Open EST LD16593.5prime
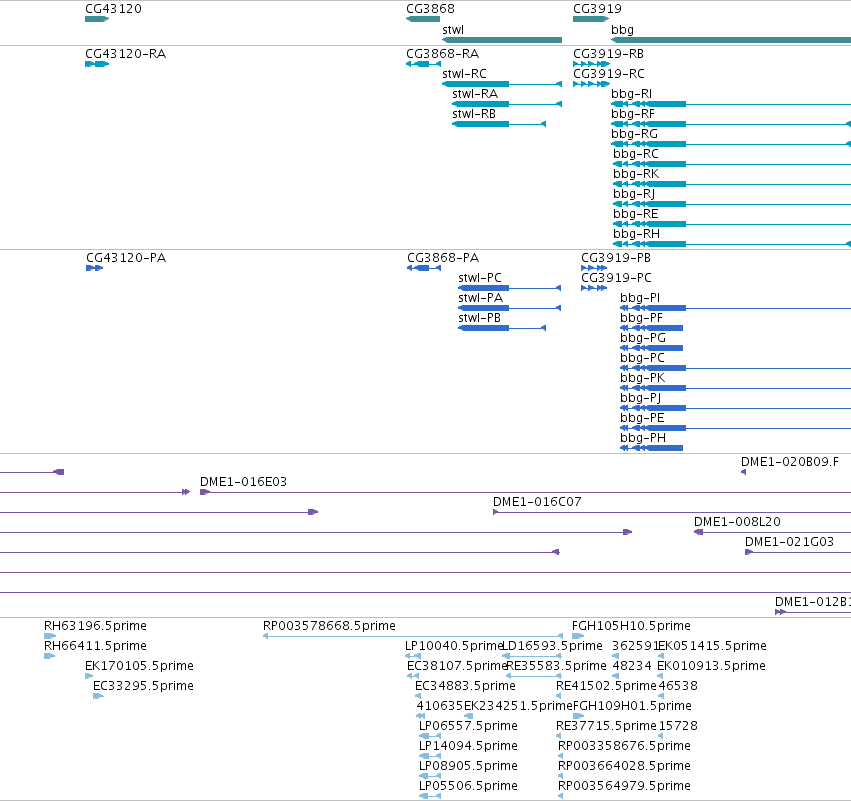This screenshot has height=801, width=851. tap(552, 646)
